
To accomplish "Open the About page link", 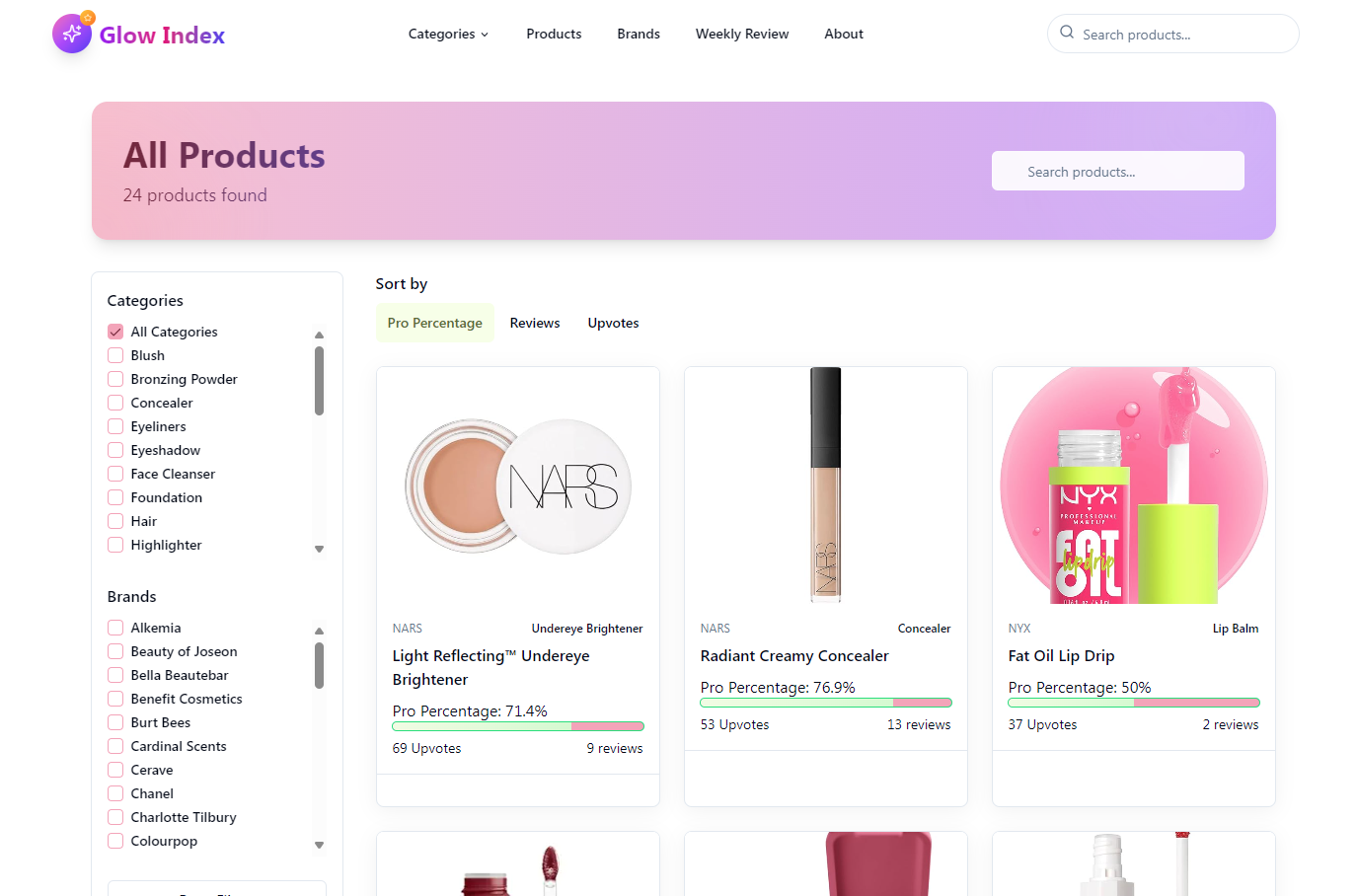I will click(x=844, y=34).
